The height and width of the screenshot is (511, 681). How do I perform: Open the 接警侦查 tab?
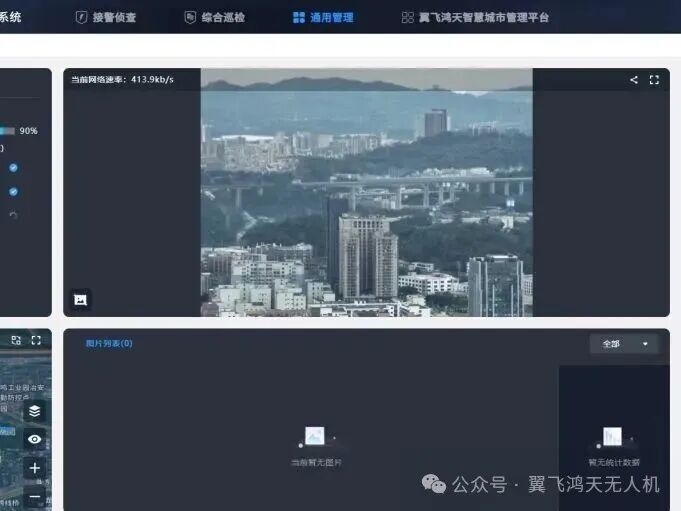click(106, 17)
